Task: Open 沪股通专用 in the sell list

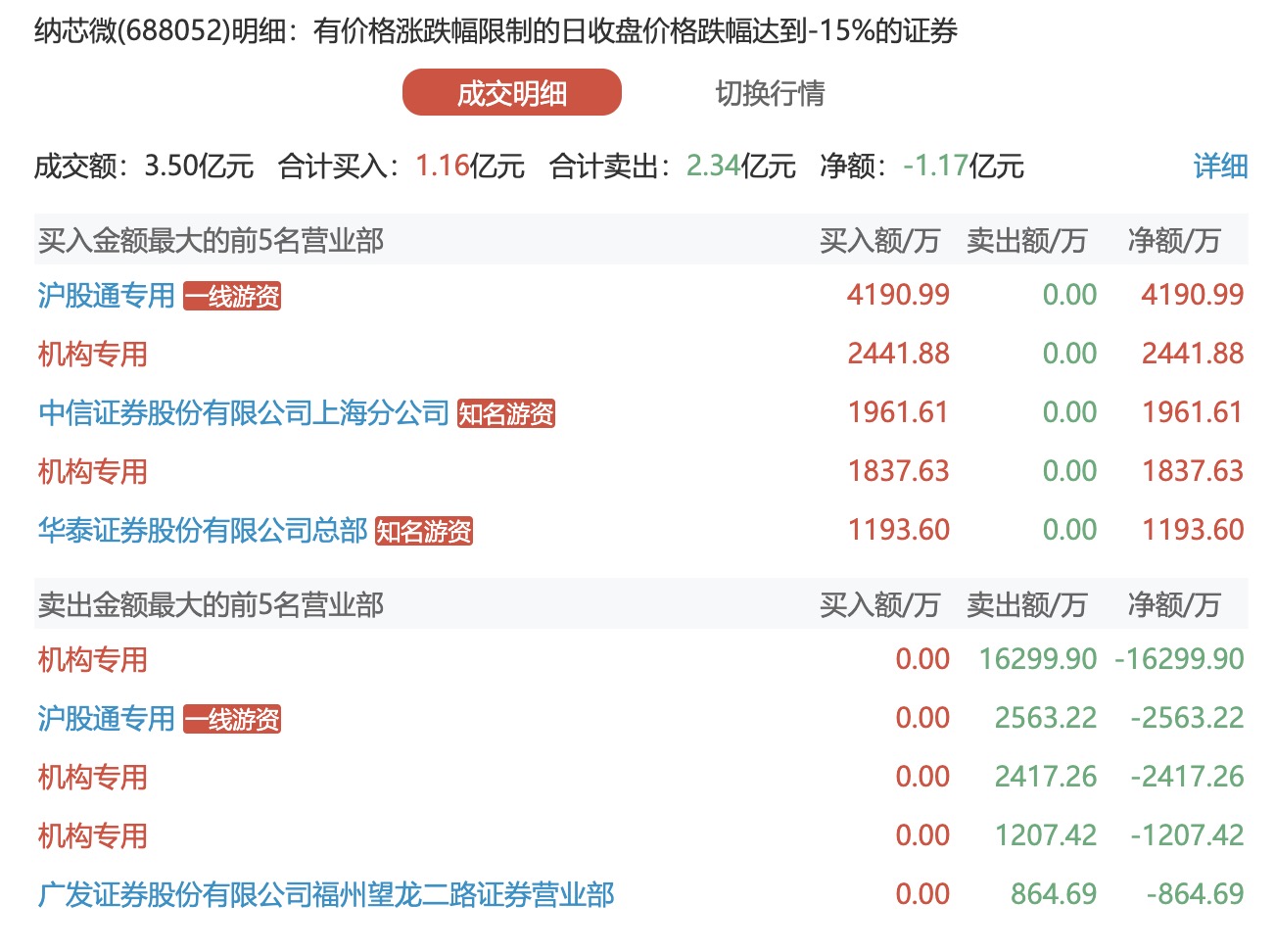Action: pos(106,718)
